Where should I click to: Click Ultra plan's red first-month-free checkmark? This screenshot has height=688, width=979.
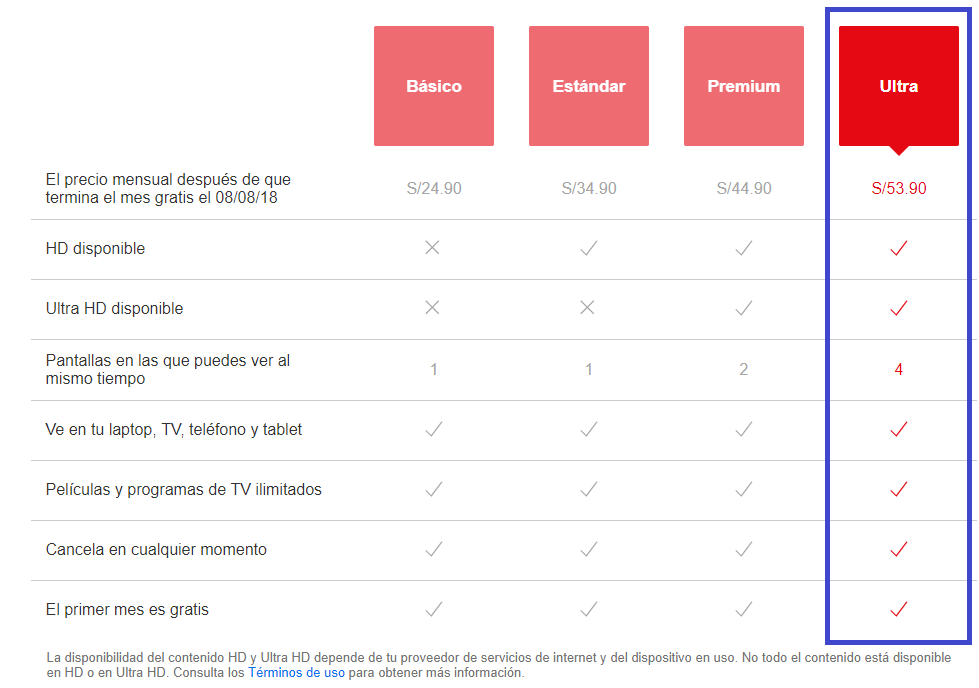pyautogui.click(x=898, y=609)
